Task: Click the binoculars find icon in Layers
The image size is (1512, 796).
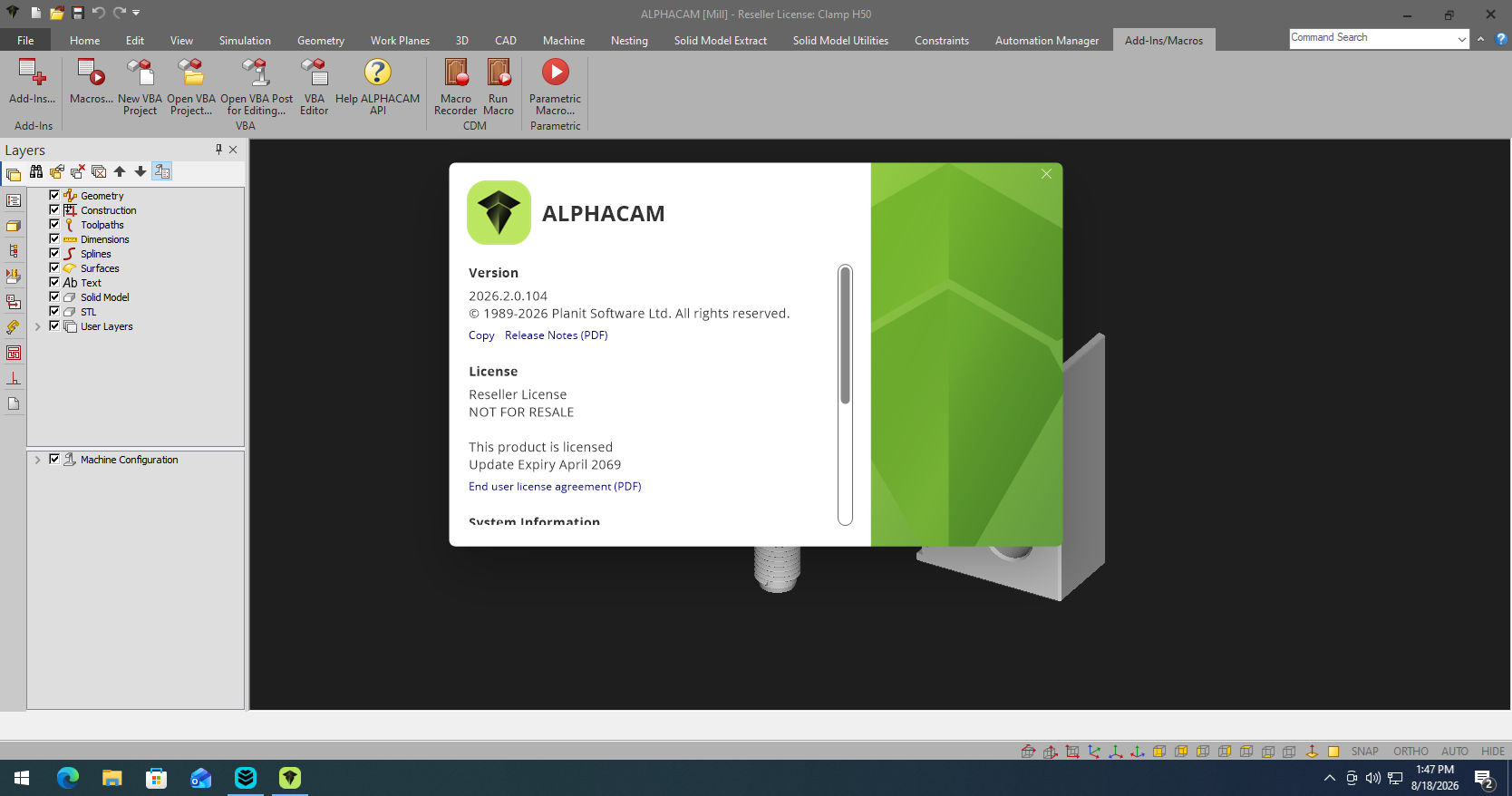Action: [x=36, y=171]
